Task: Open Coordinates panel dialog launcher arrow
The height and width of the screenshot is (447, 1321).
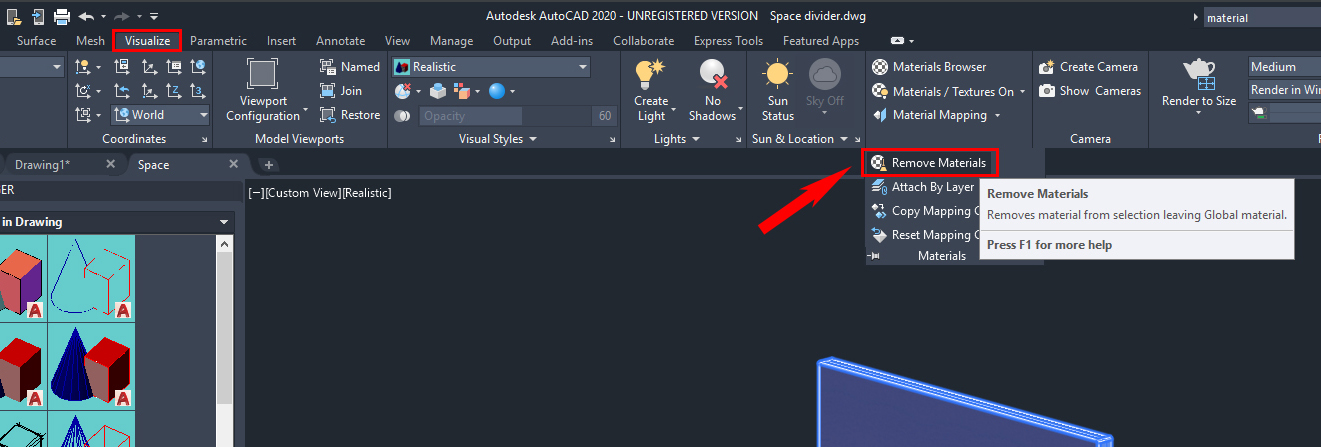Action: (203, 139)
